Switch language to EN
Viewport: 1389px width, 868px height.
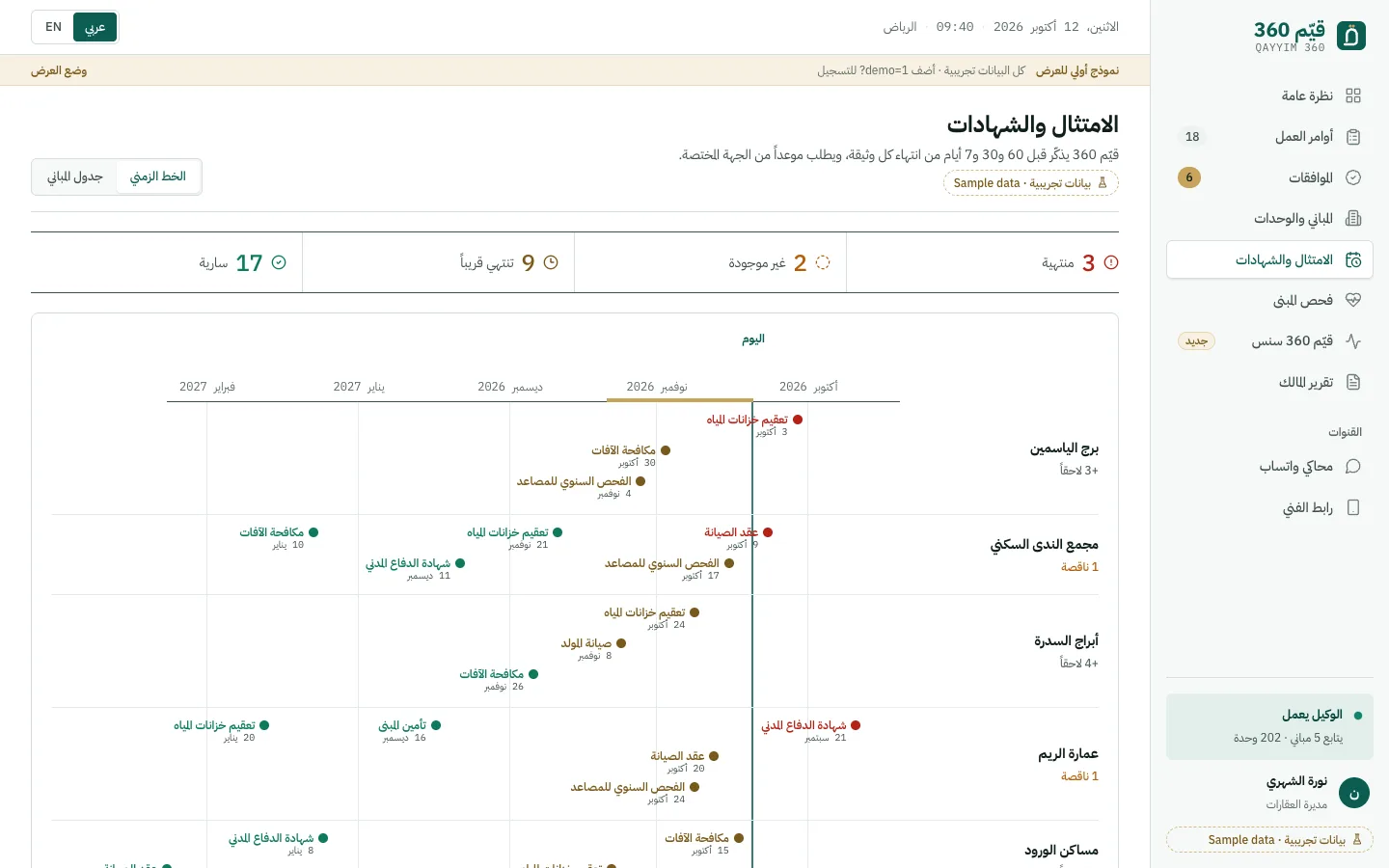tap(54, 27)
